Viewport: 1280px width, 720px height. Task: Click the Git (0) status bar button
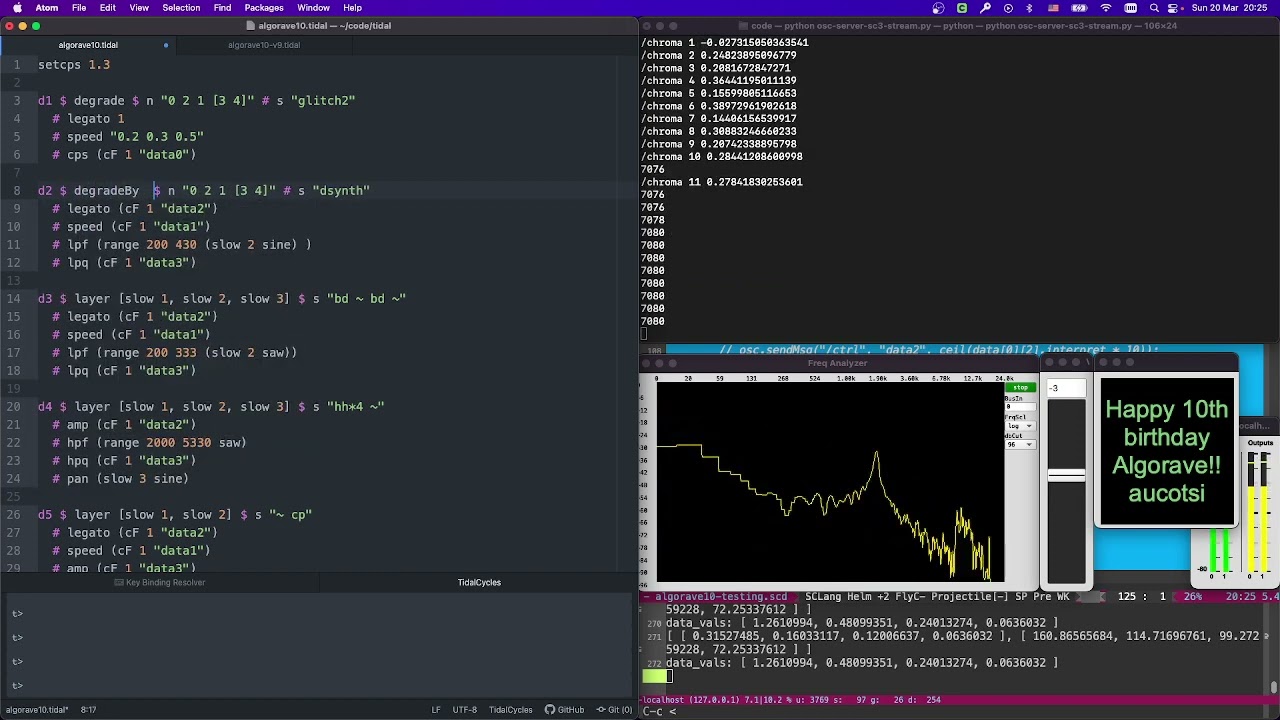pos(613,710)
